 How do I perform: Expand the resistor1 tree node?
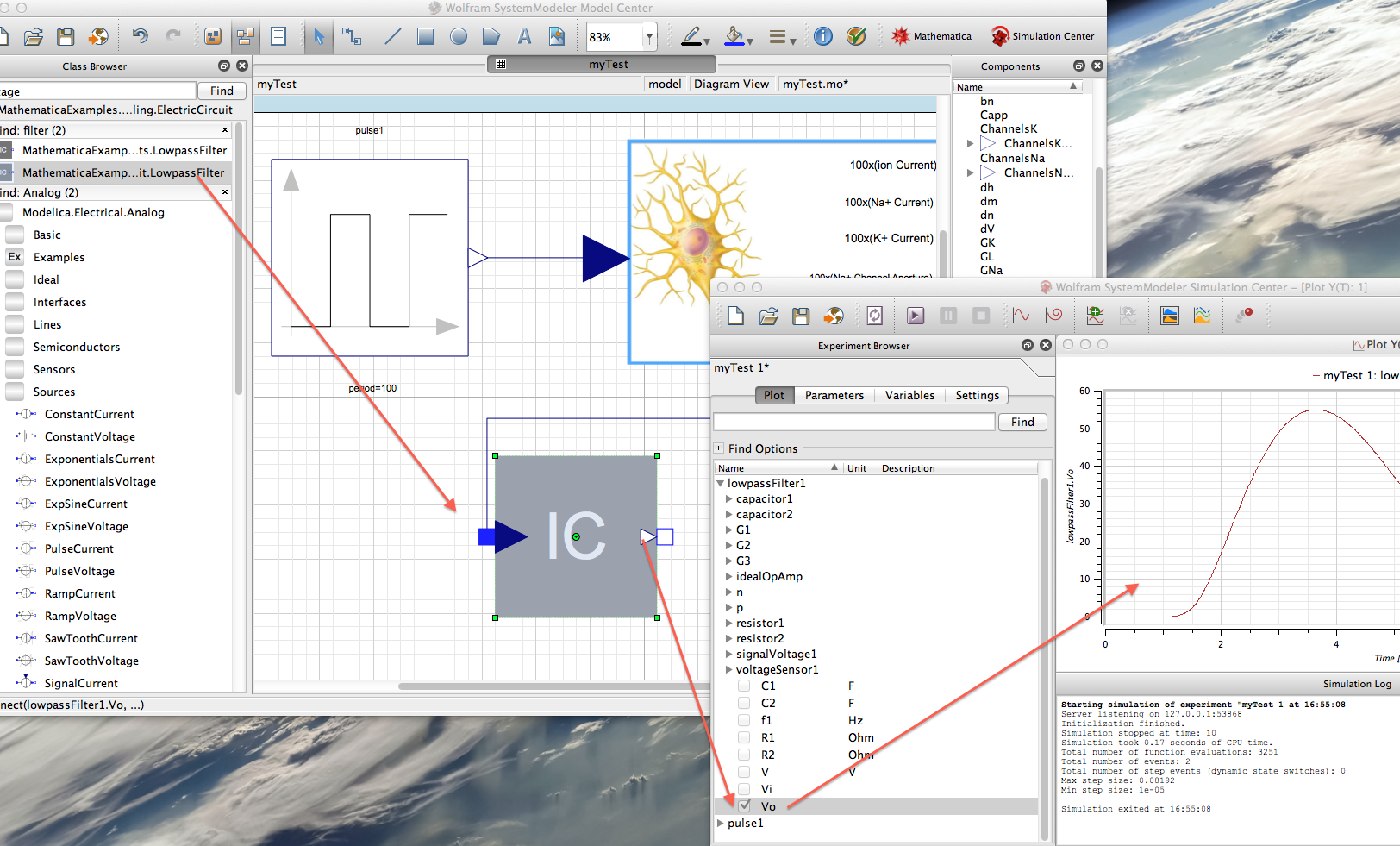(729, 624)
